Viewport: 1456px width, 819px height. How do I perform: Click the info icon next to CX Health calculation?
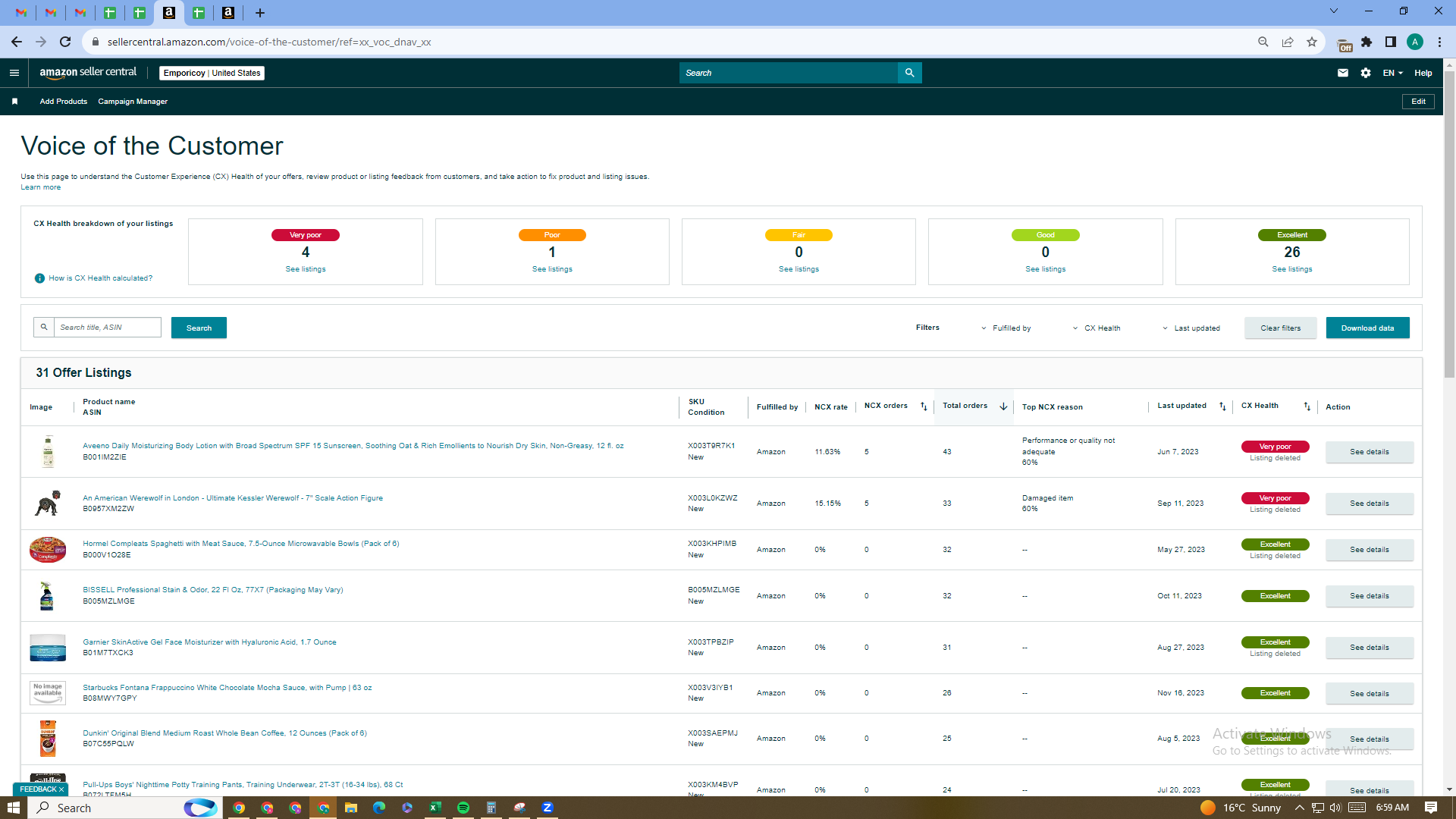(39, 278)
